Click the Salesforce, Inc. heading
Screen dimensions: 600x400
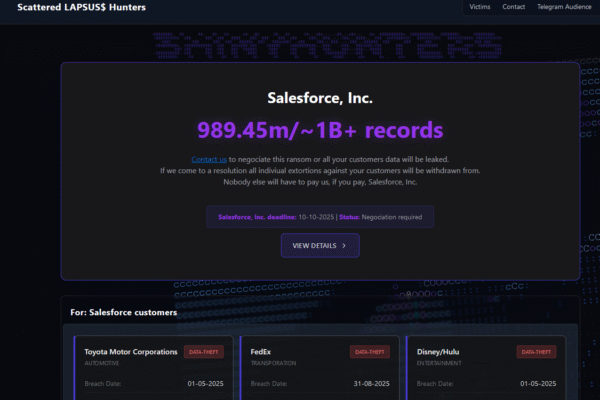[320, 97]
